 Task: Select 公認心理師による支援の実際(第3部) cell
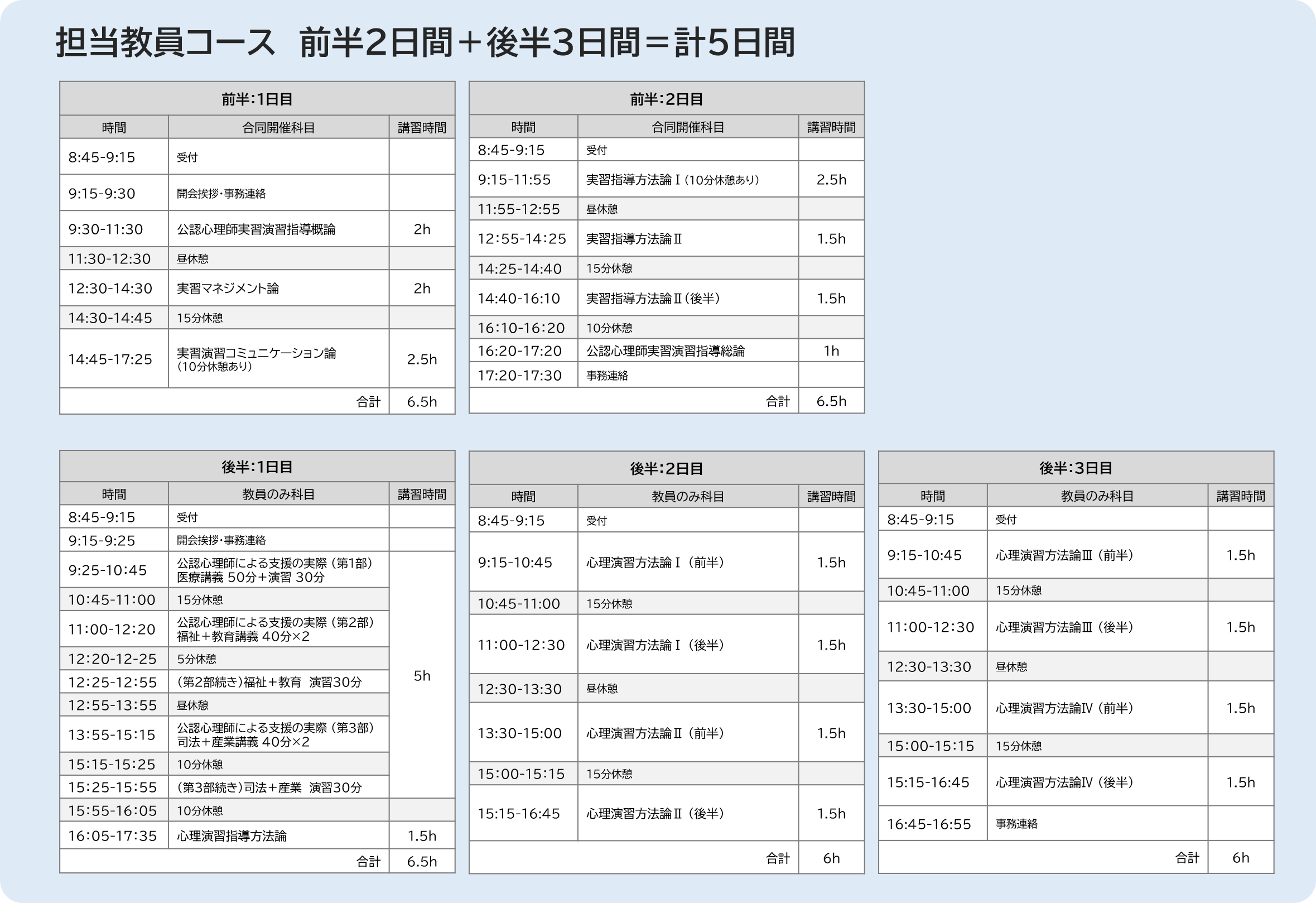pos(278,734)
